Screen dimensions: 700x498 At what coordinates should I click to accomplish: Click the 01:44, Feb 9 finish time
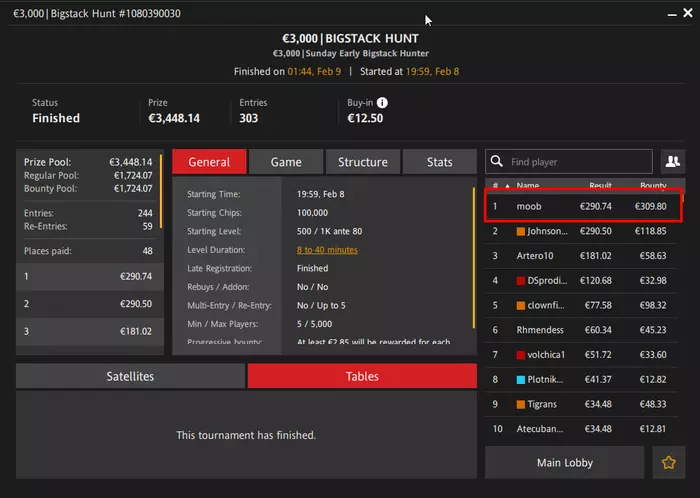tap(314, 71)
